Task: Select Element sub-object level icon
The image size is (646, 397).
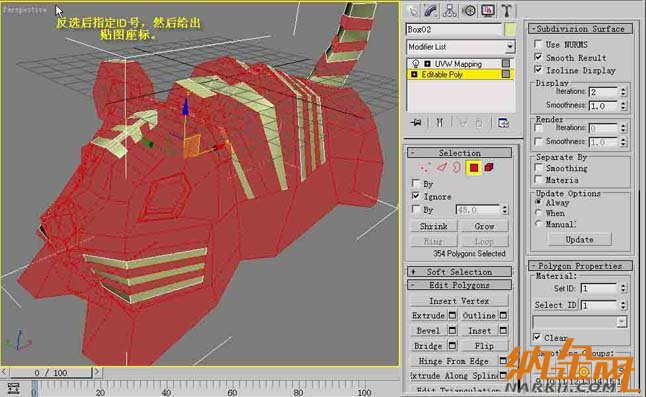Action: pyautogui.click(x=489, y=168)
